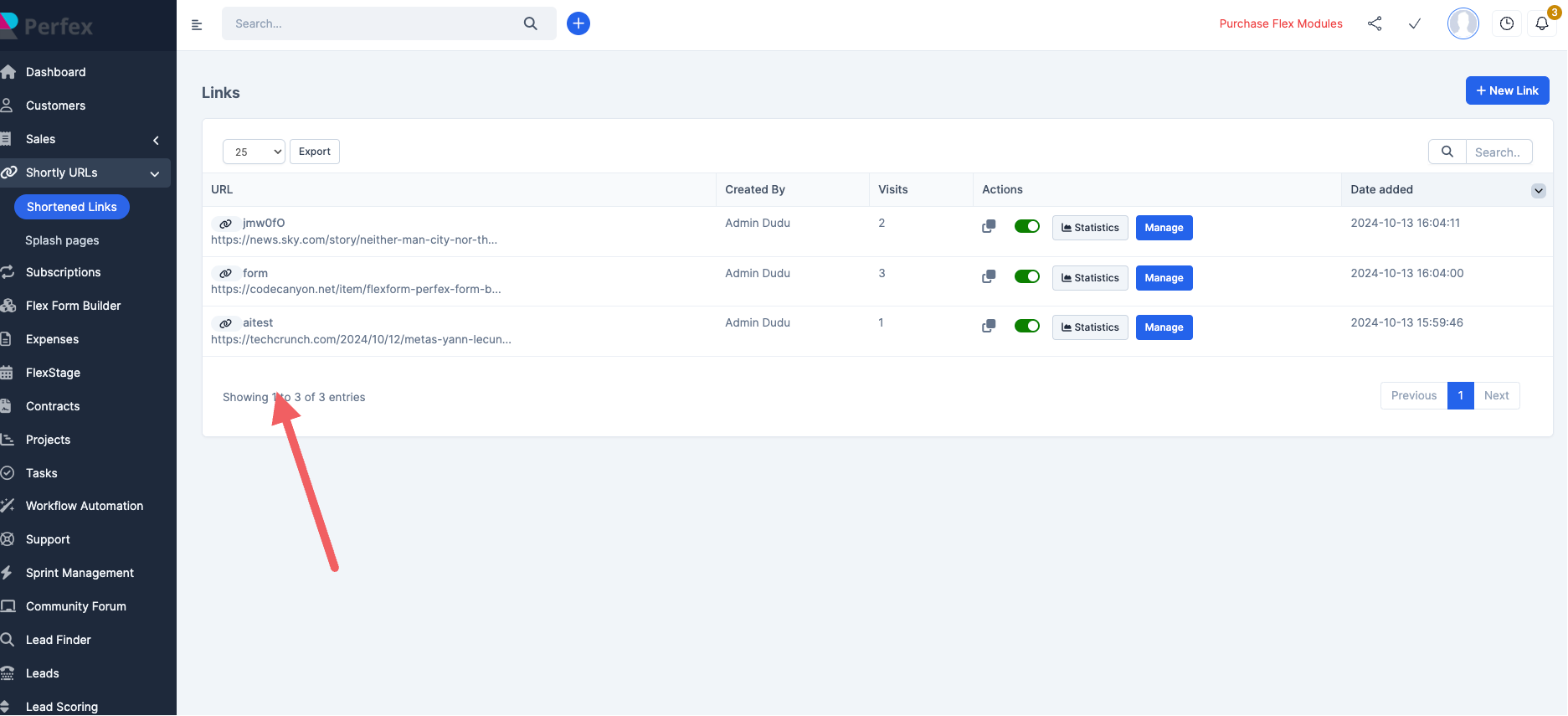Viewport: 1568px width, 716px height.
Task: Open the notifications bell
Action: click(x=1542, y=24)
